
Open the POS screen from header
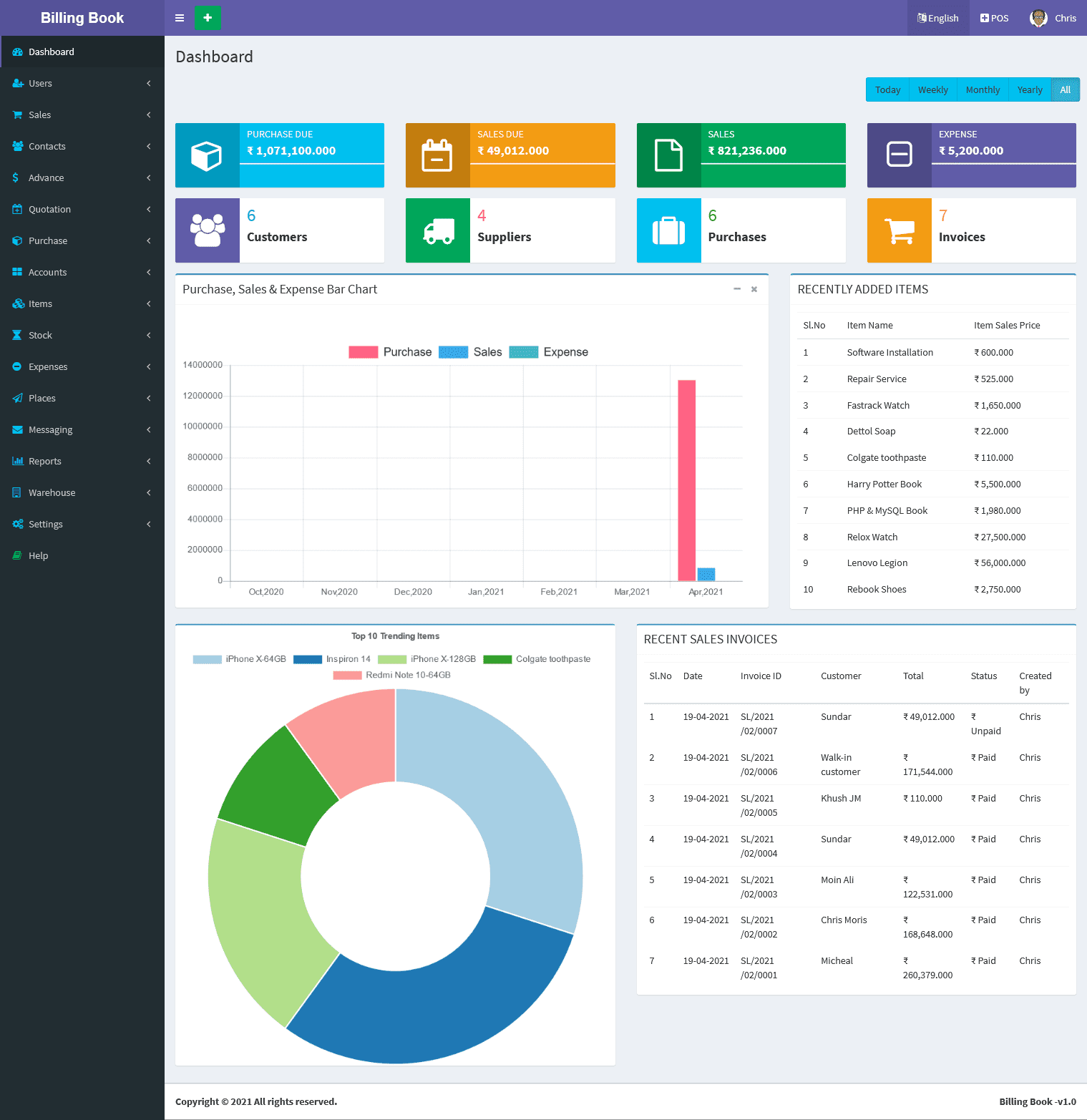(994, 18)
